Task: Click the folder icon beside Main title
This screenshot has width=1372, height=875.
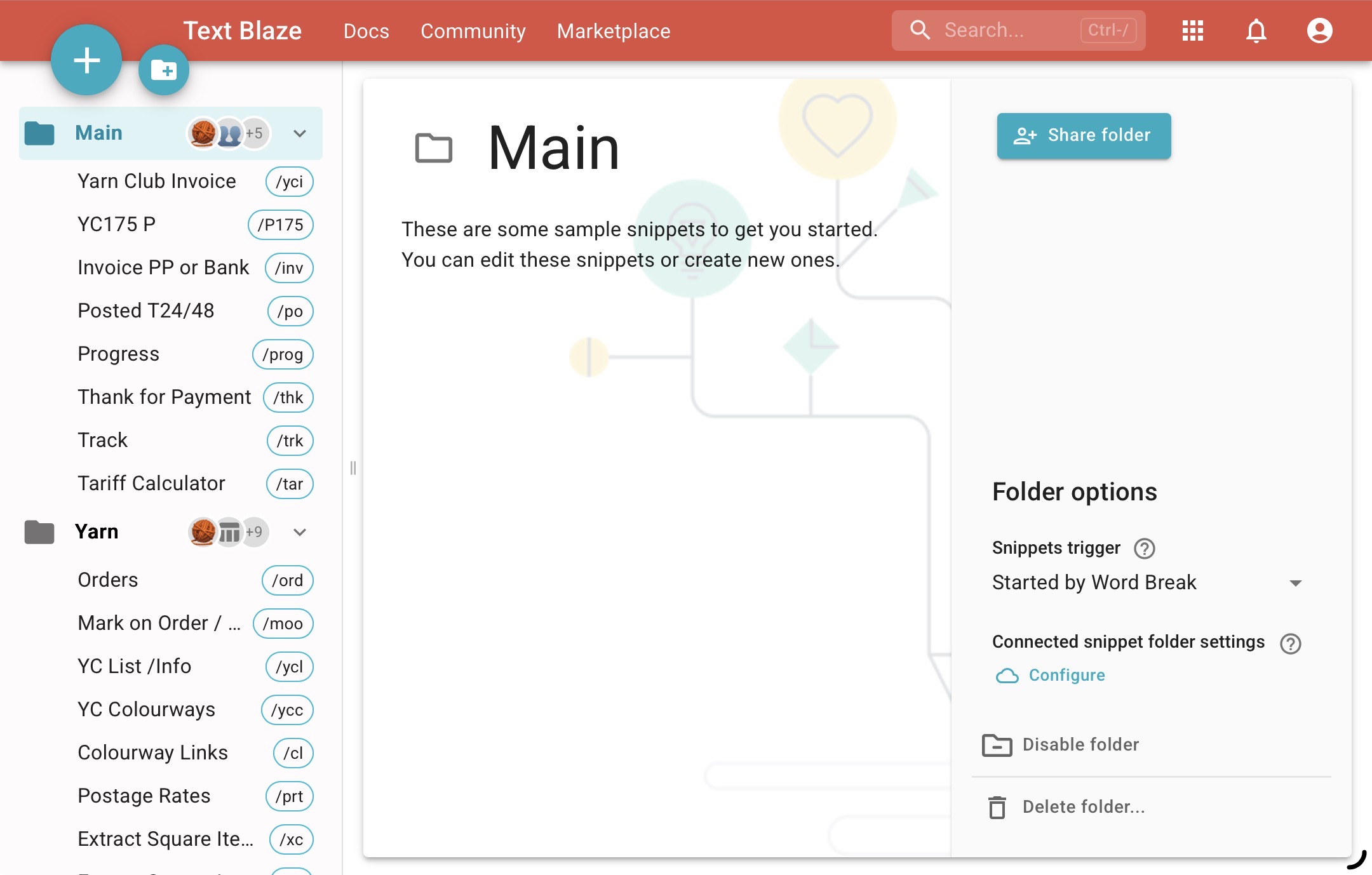Action: [434, 148]
